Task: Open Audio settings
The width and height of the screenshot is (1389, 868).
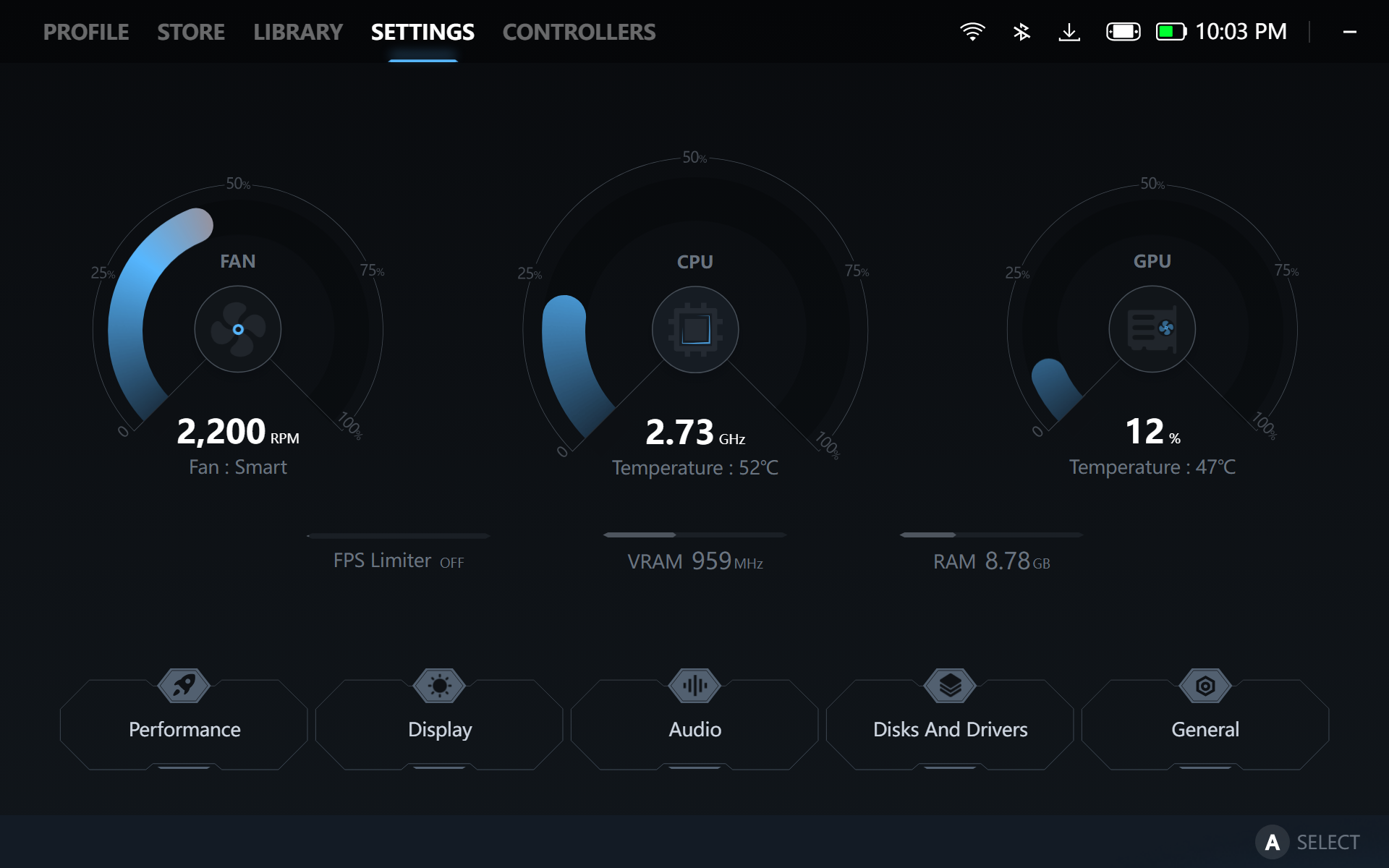Action: 694,728
